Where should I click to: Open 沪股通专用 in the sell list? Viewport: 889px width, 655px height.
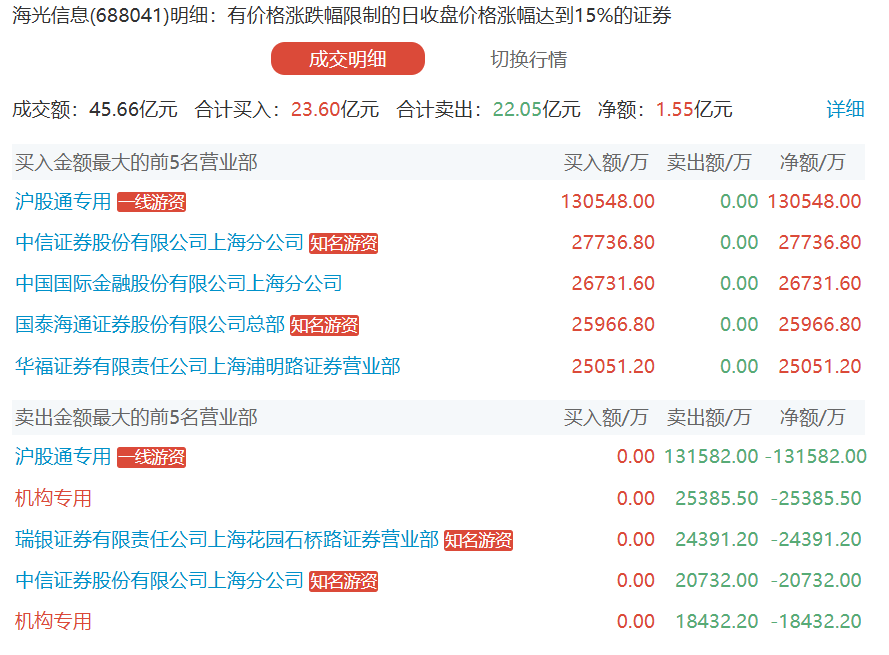(63, 456)
